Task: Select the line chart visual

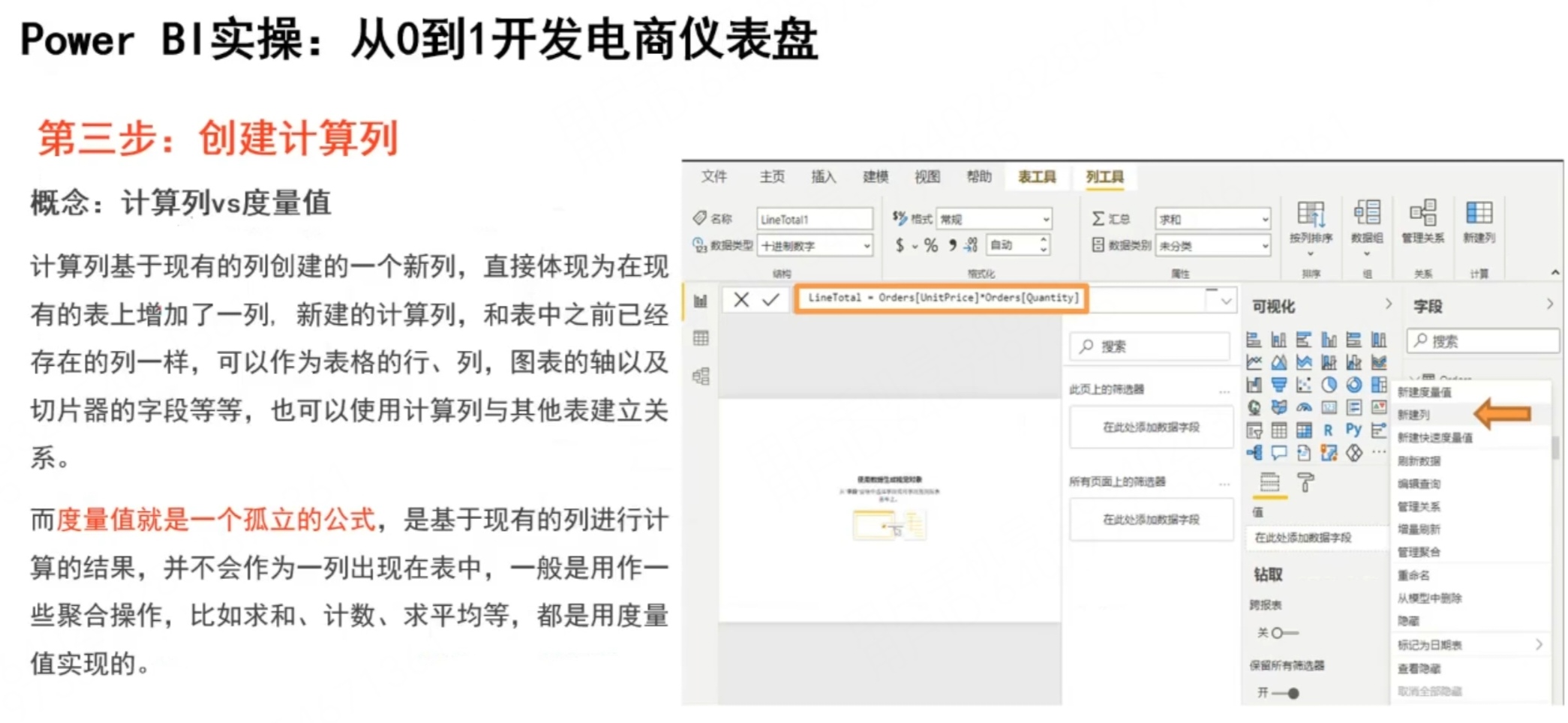Action: [1254, 362]
